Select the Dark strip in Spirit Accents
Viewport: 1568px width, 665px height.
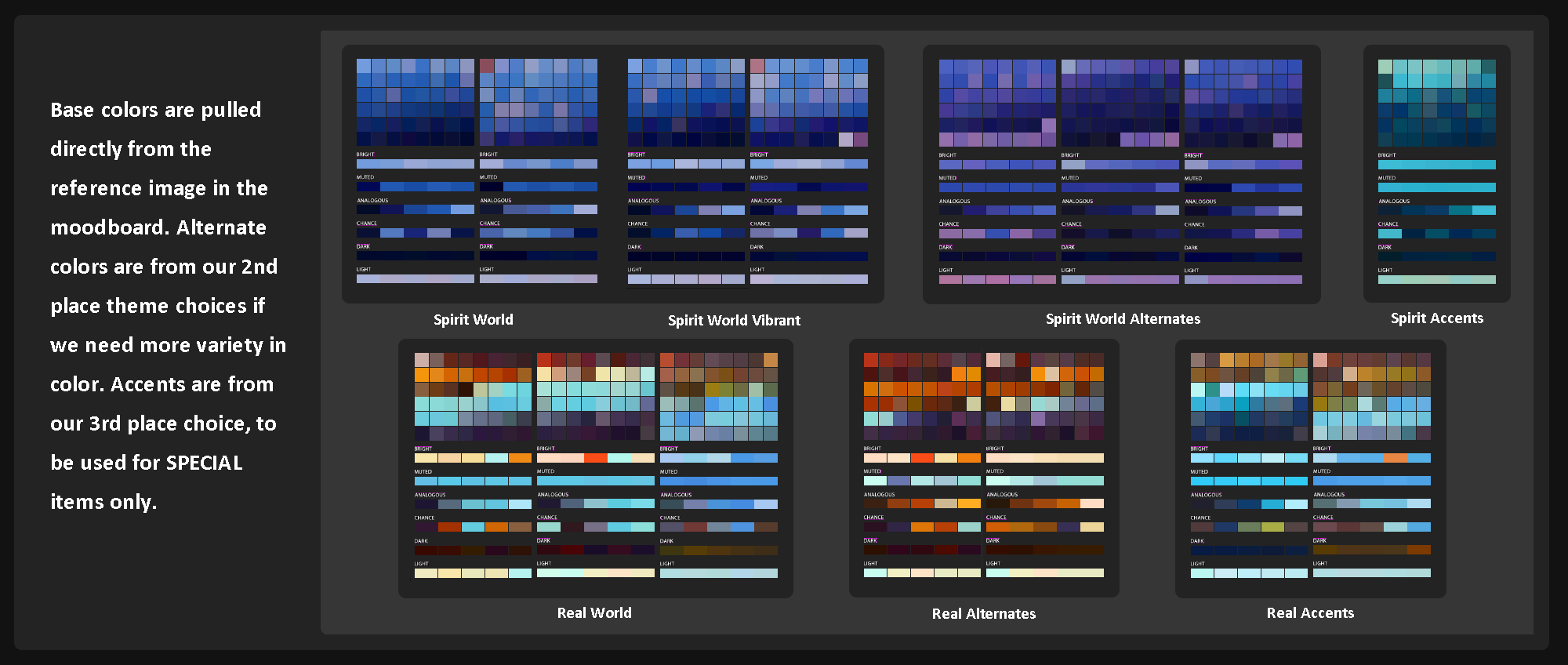pos(1436,256)
